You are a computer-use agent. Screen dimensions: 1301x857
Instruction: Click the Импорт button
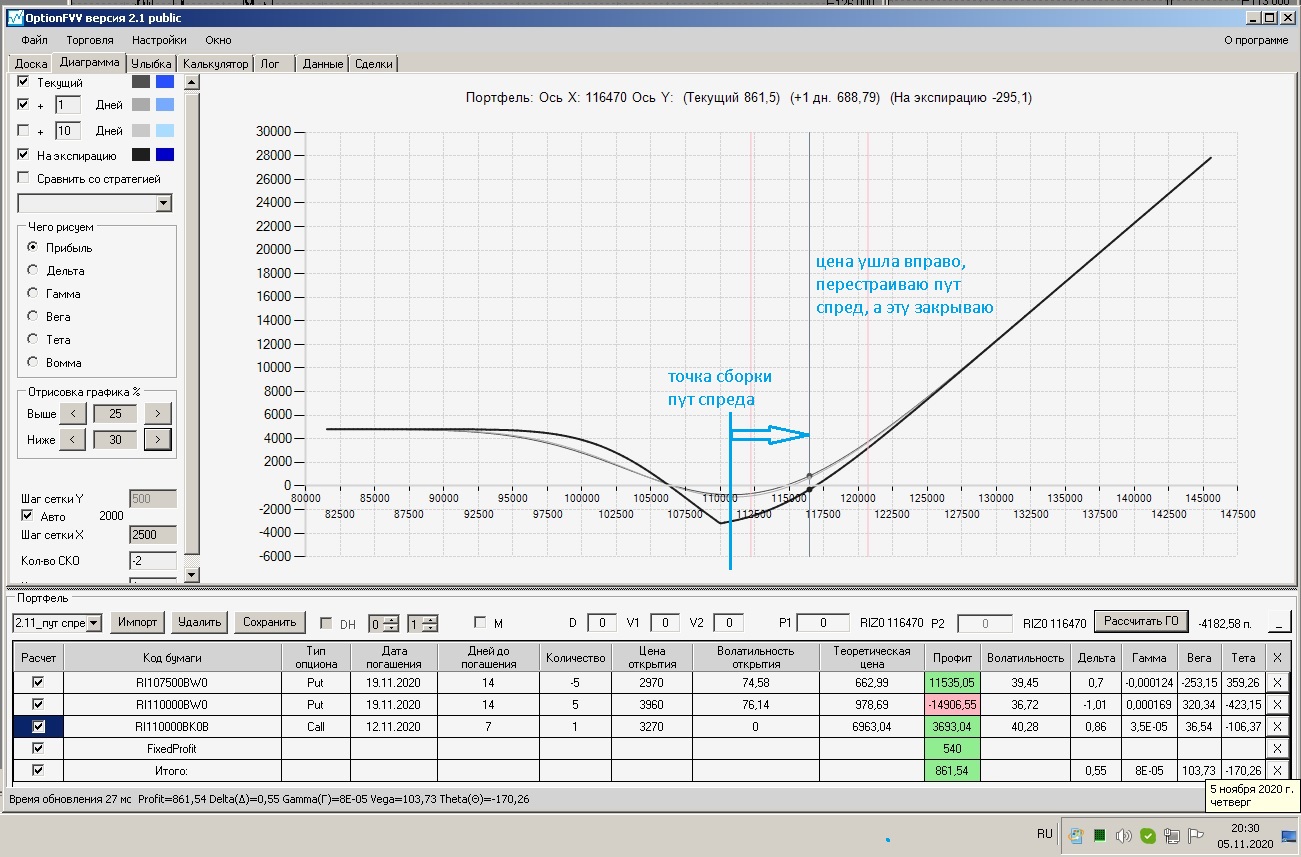pyautogui.click(x=138, y=622)
